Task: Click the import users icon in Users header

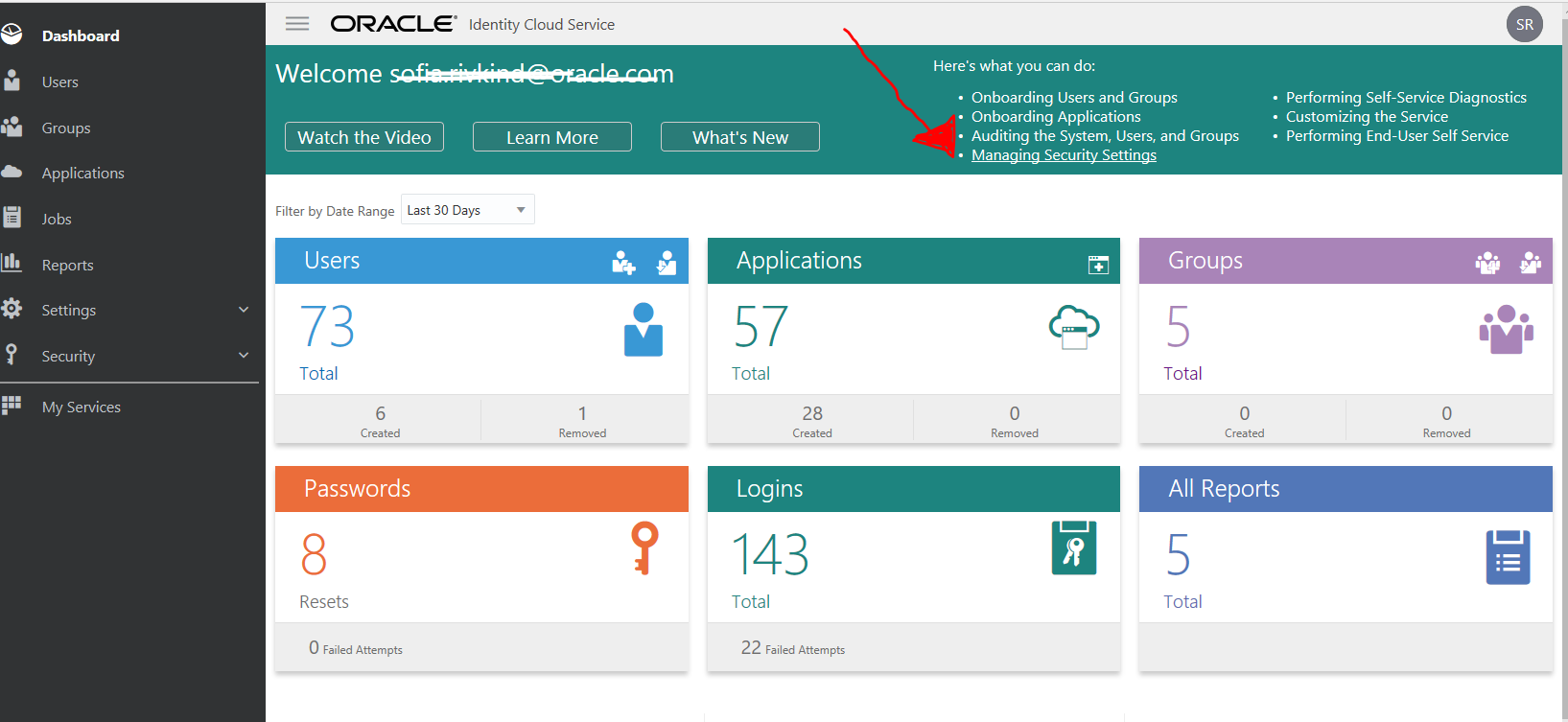Action: (x=667, y=262)
